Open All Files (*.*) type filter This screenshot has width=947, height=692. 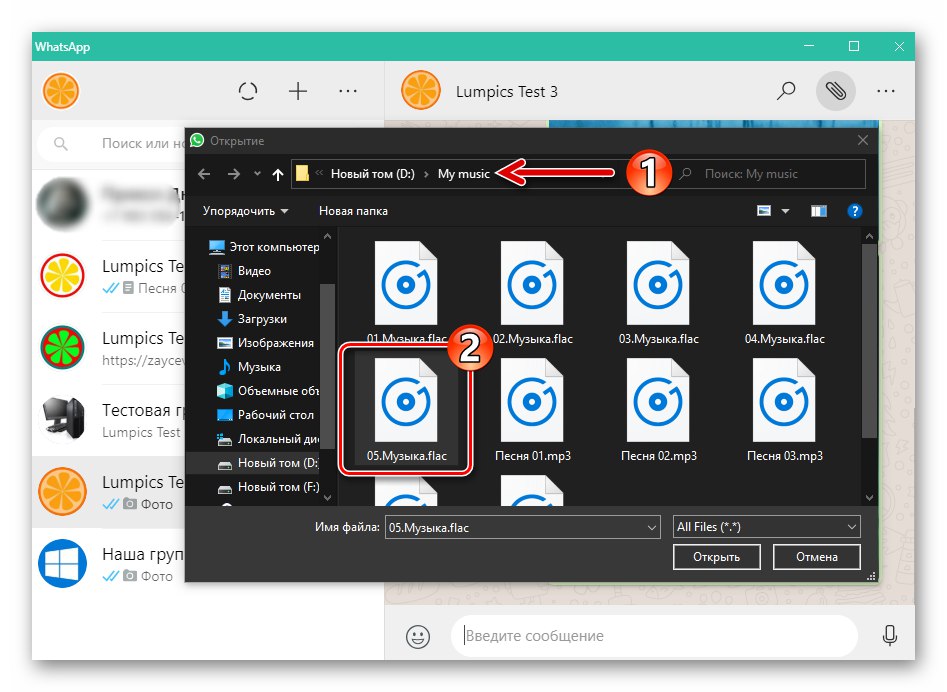coord(766,527)
